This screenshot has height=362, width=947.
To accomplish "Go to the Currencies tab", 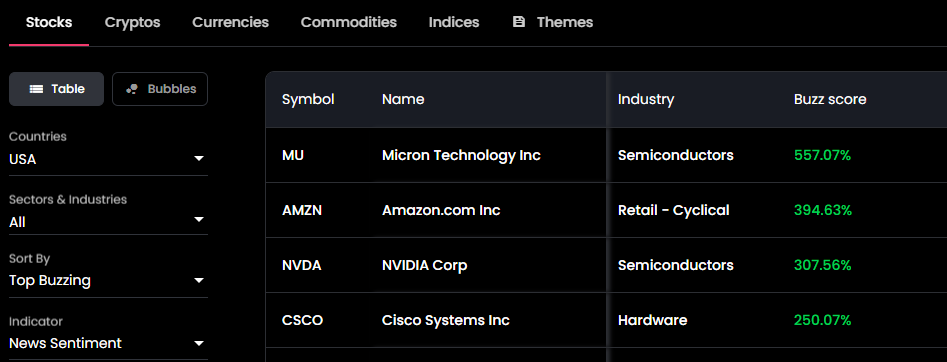I will coord(230,22).
